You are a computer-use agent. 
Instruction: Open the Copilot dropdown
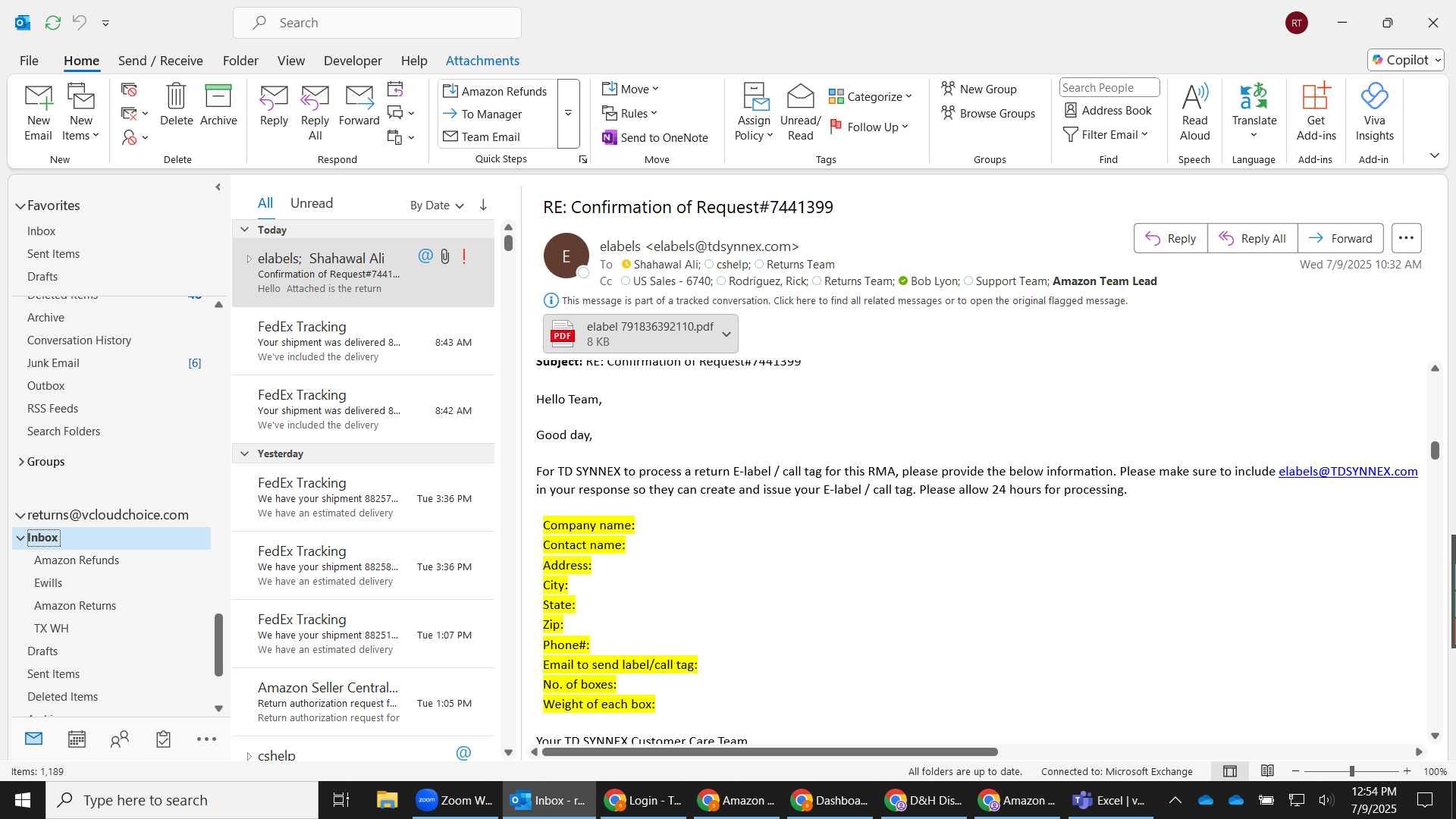[1407, 60]
